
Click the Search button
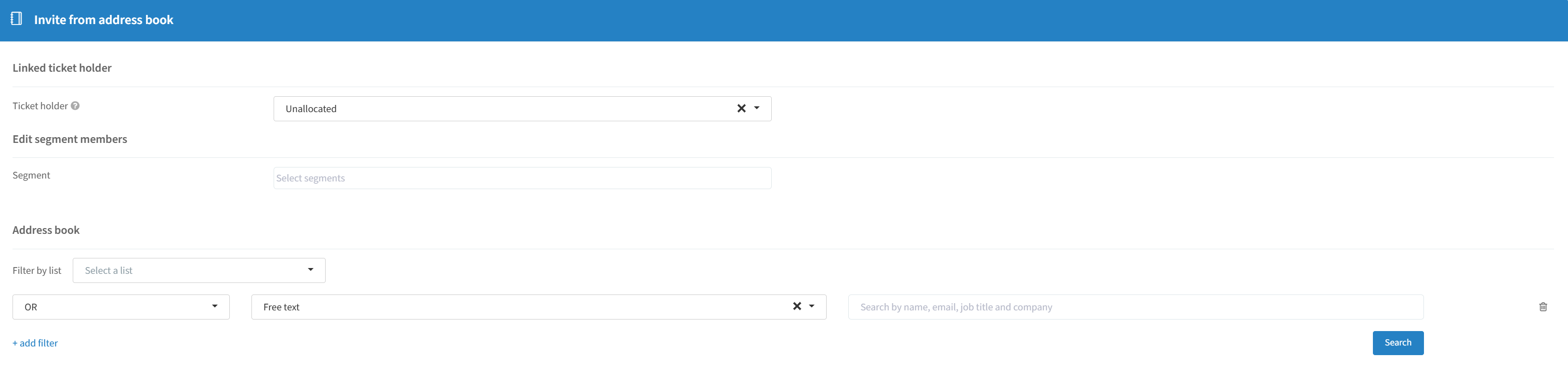pos(1397,343)
